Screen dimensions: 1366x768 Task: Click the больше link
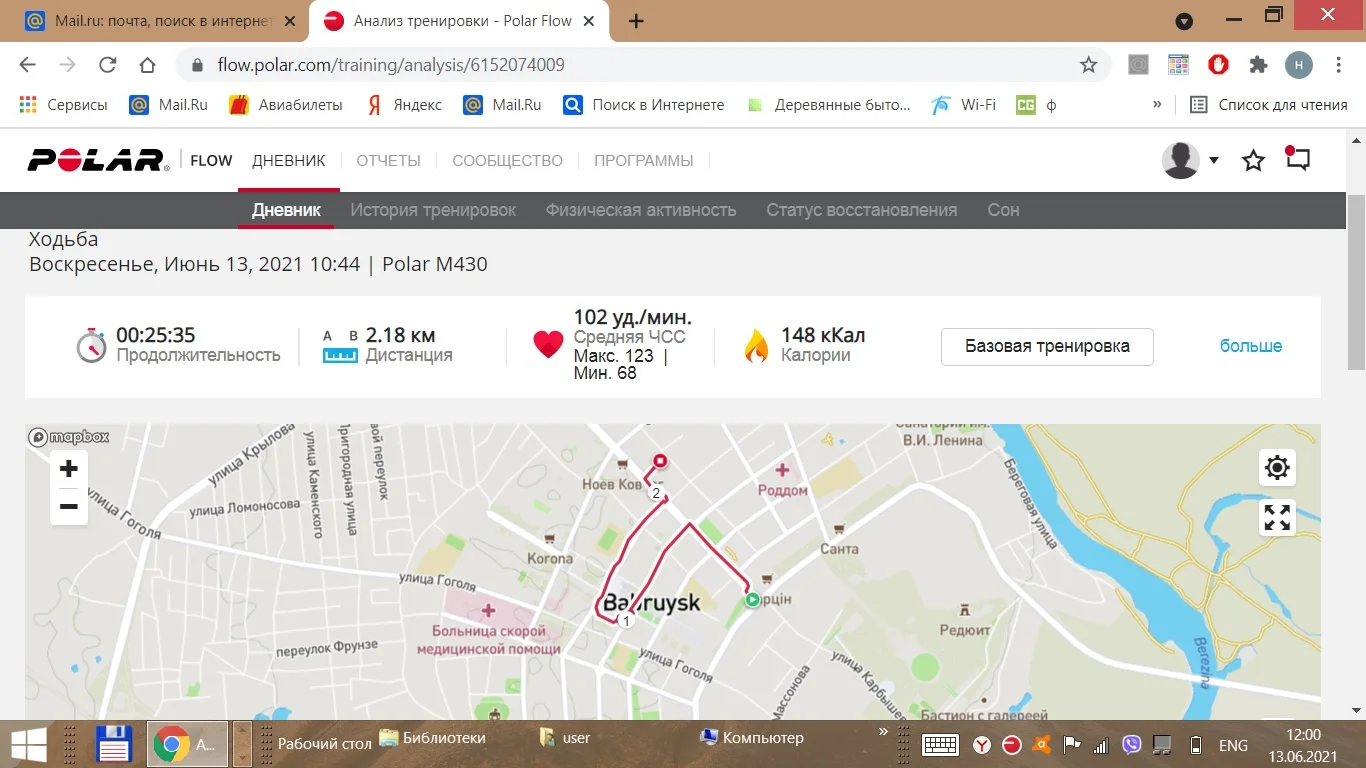coord(1251,346)
